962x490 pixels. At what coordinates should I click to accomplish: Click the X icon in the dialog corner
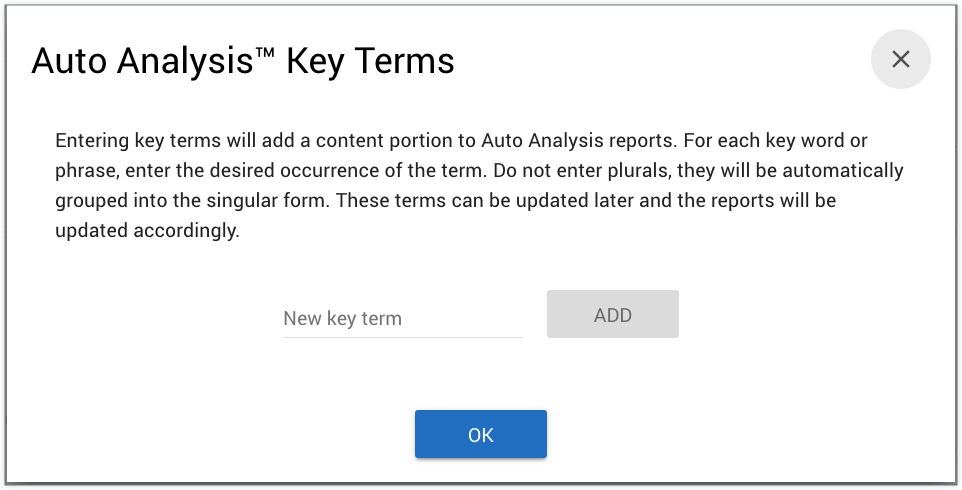coord(900,60)
